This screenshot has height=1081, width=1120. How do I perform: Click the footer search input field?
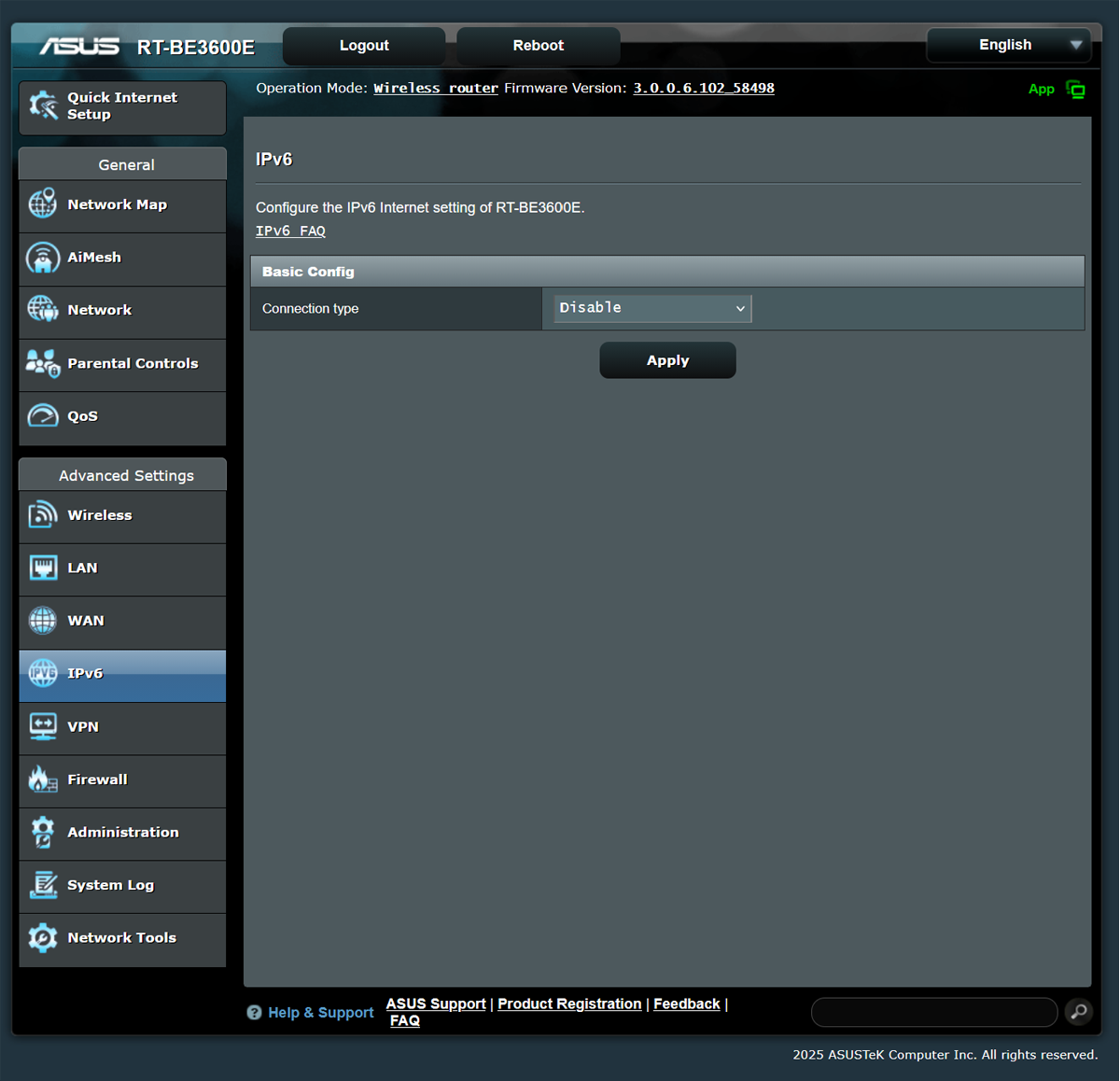[x=934, y=1012]
